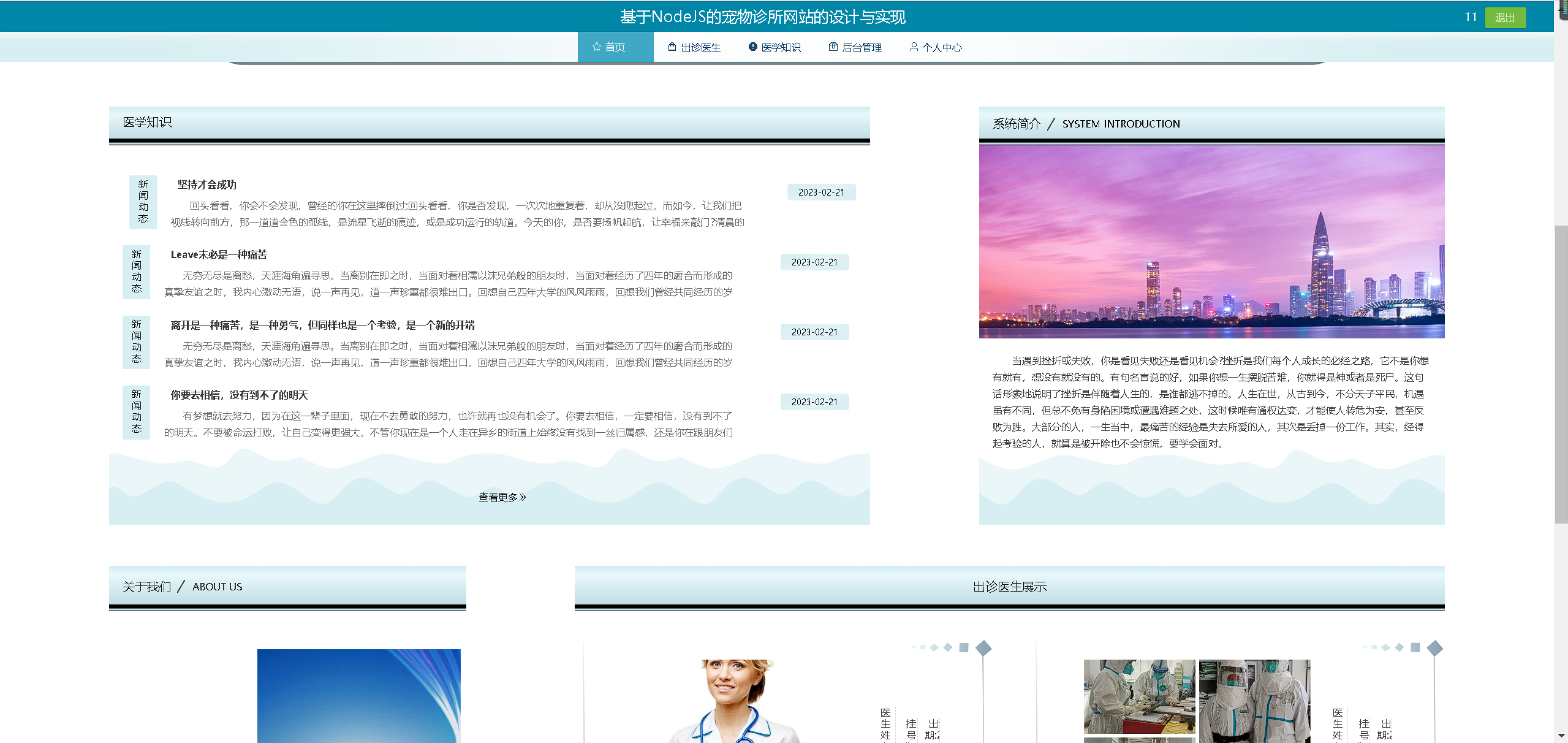This screenshot has height=743, width=1568.
Task: Click the scrollbar down arrow
Action: pyautogui.click(x=1561, y=736)
